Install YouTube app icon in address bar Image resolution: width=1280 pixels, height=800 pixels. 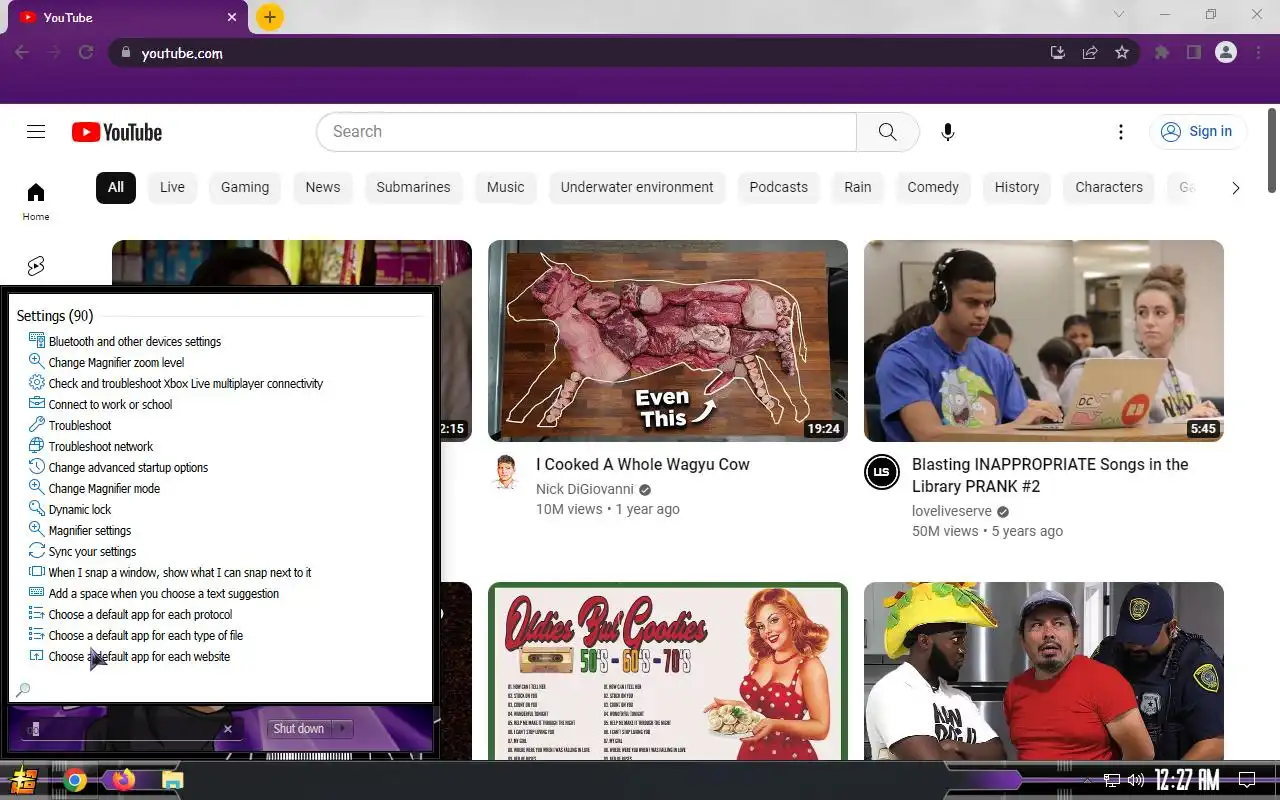[x=1058, y=53]
